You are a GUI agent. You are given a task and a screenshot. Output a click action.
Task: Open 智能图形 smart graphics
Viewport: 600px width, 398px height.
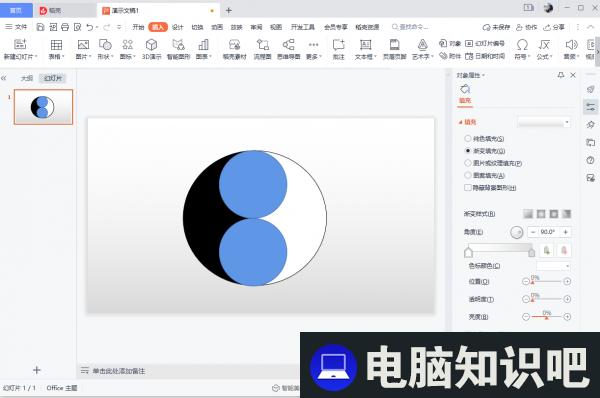[178, 45]
